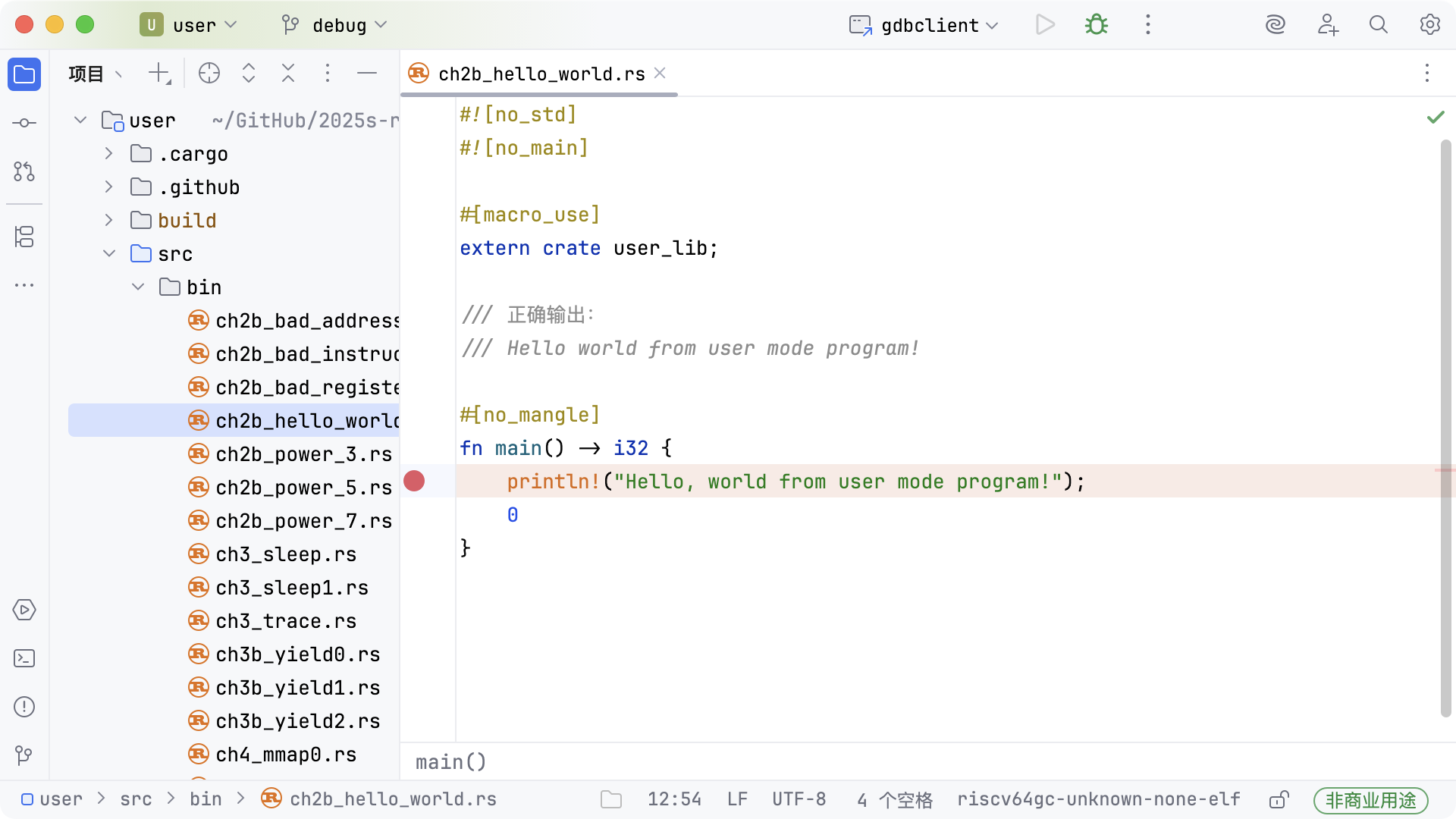Click the riscv64gc-unknown-none-elf target label
Viewport: 1456px width, 819px height.
1098,799
